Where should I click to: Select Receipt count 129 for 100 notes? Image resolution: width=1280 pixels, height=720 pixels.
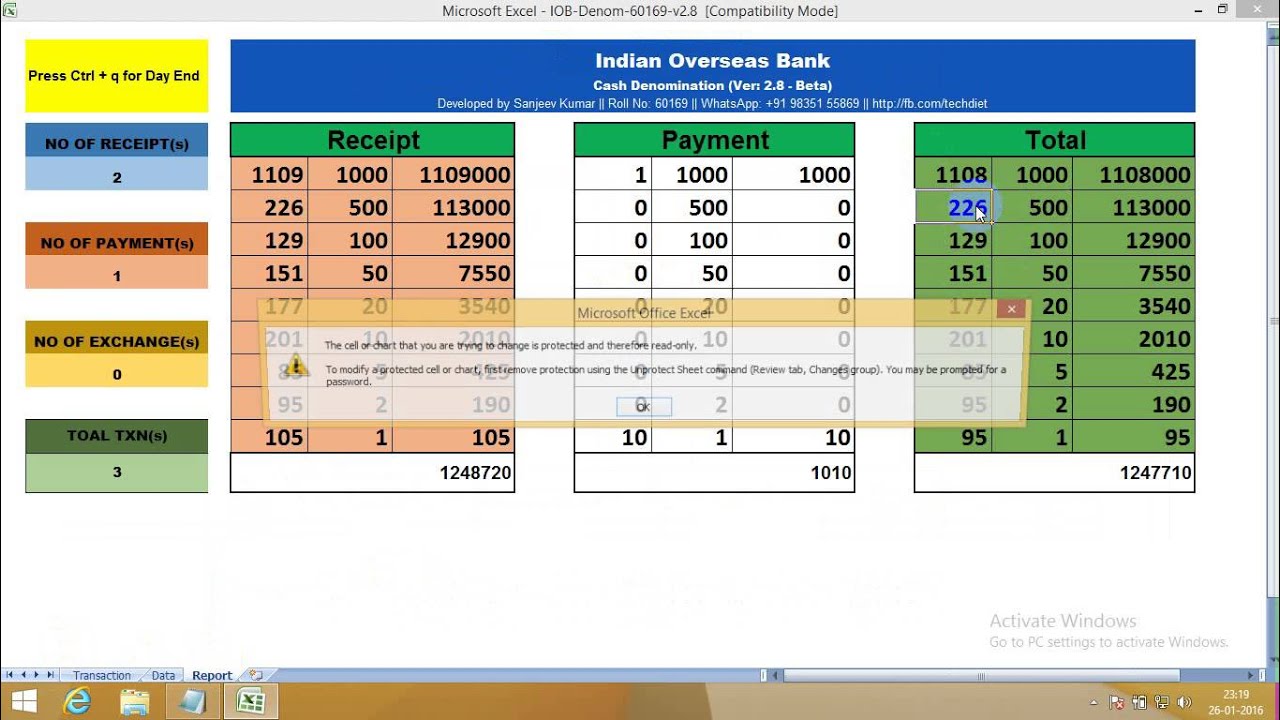(269, 240)
